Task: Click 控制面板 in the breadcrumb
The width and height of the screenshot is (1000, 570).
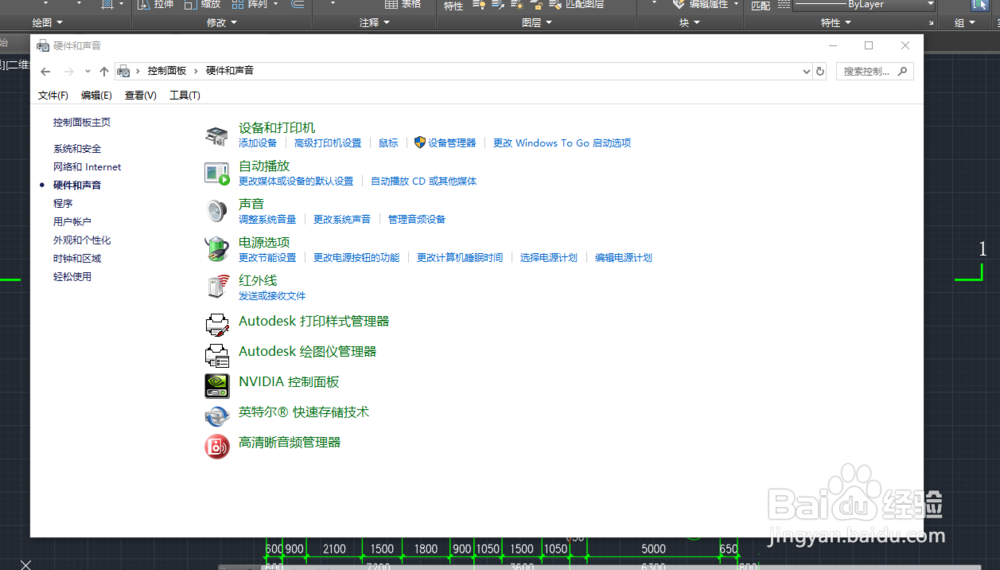Action: point(167,71)
